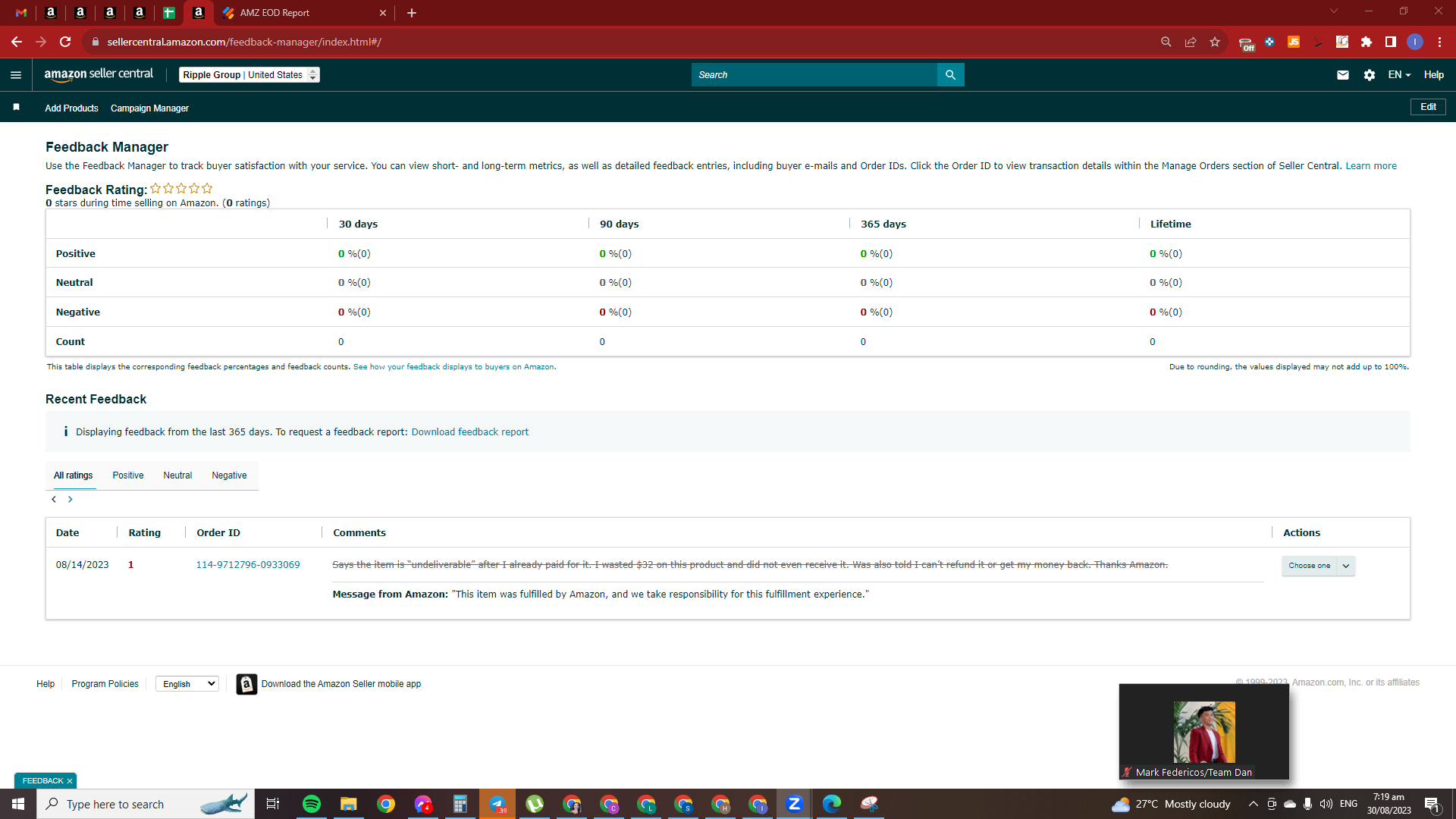Click the browser address bar URL
This screenshot has width=1456, height=819.
pyautogui.click(x=244, y=42)
